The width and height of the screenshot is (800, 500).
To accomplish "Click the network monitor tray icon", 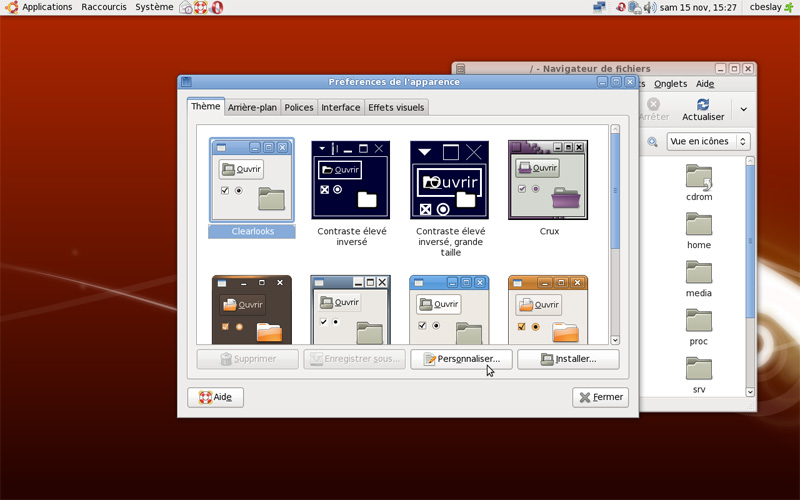I will point(599,7).
